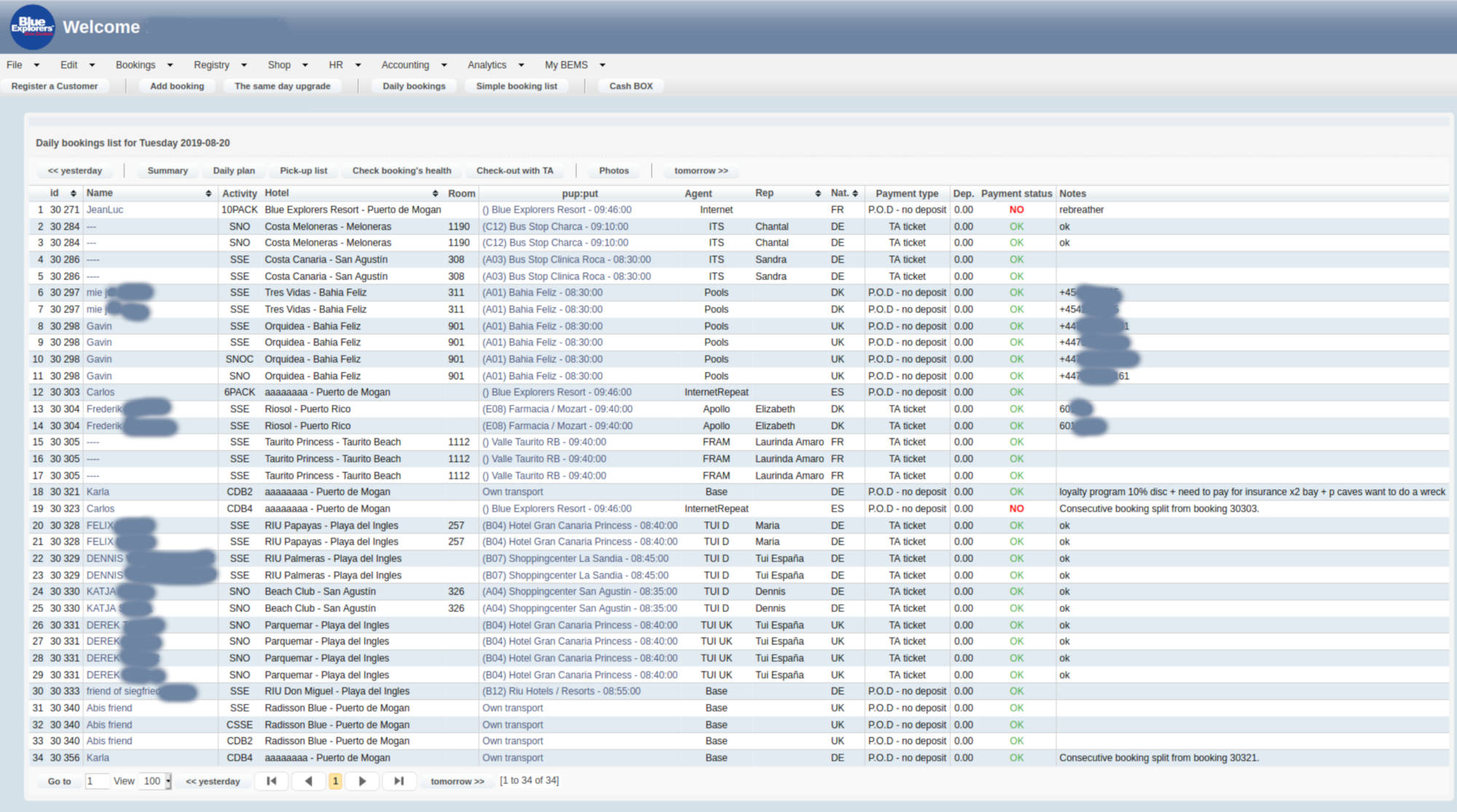Click Check-out with TA
The height and width of the screenshot is (812, 1457).
click(515, 170)
